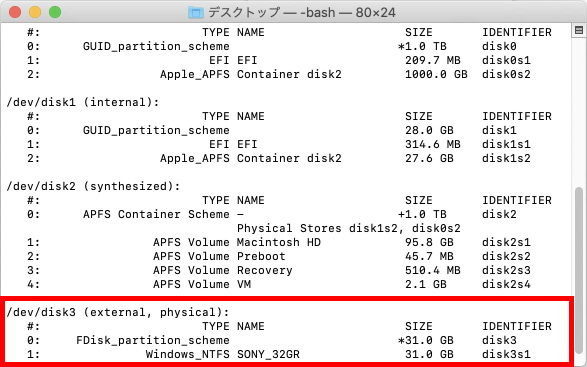Select the identifier 'disk3s1'

(x=506, y=354)
